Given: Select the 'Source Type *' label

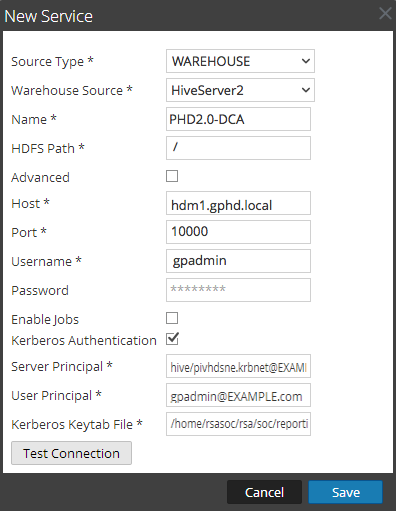Looking at the screenshot, I should click(x=52, y=62).
